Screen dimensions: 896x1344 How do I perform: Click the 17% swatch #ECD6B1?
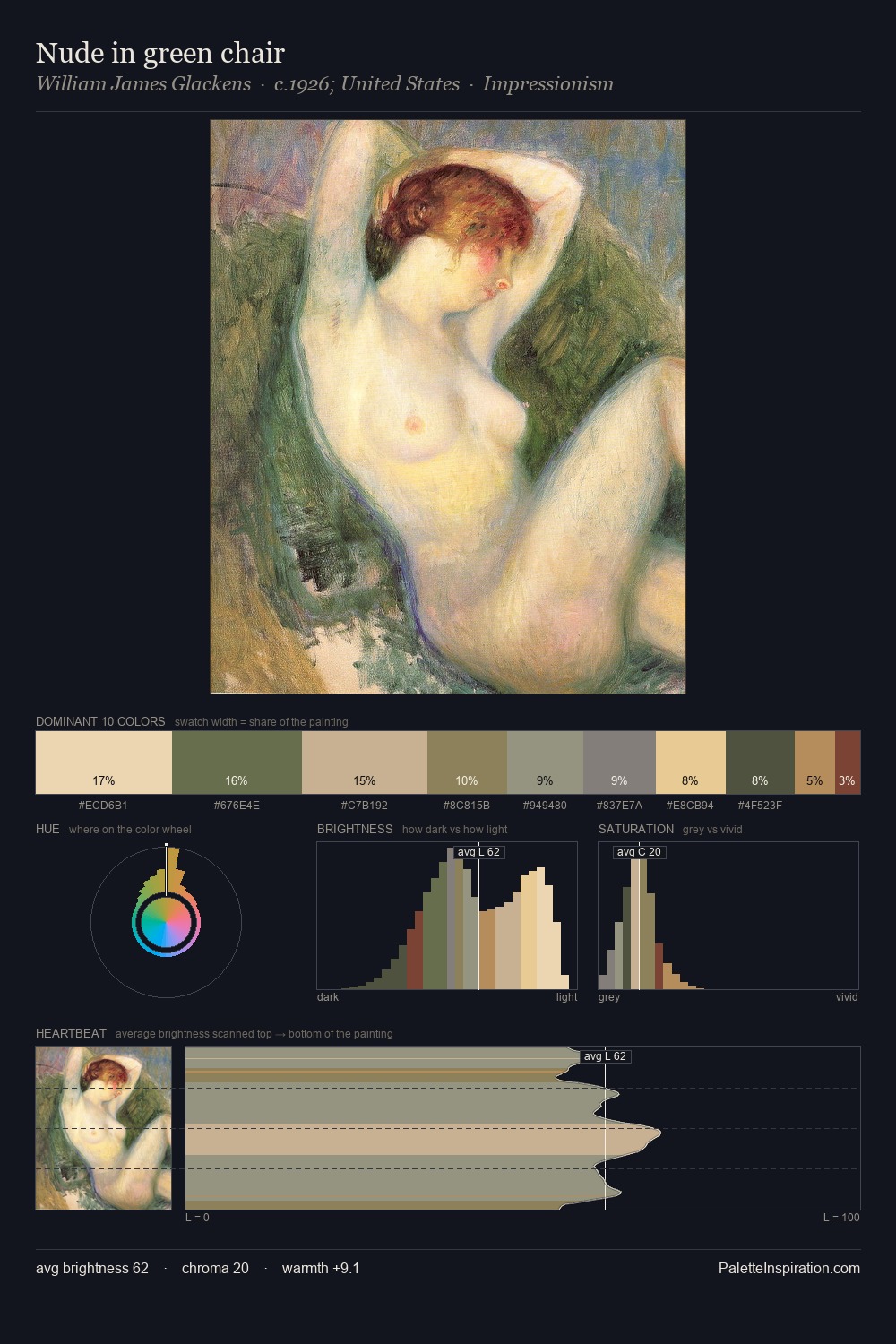point(104,762)
